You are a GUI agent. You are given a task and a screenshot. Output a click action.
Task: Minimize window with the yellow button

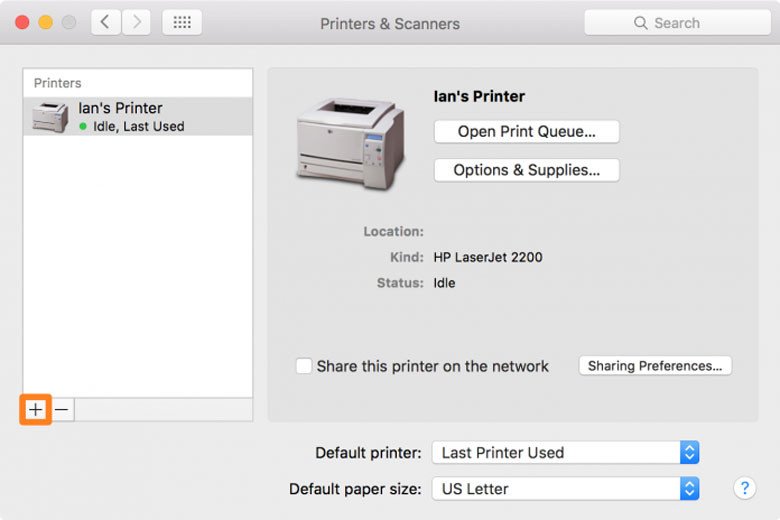pos(46,22)
